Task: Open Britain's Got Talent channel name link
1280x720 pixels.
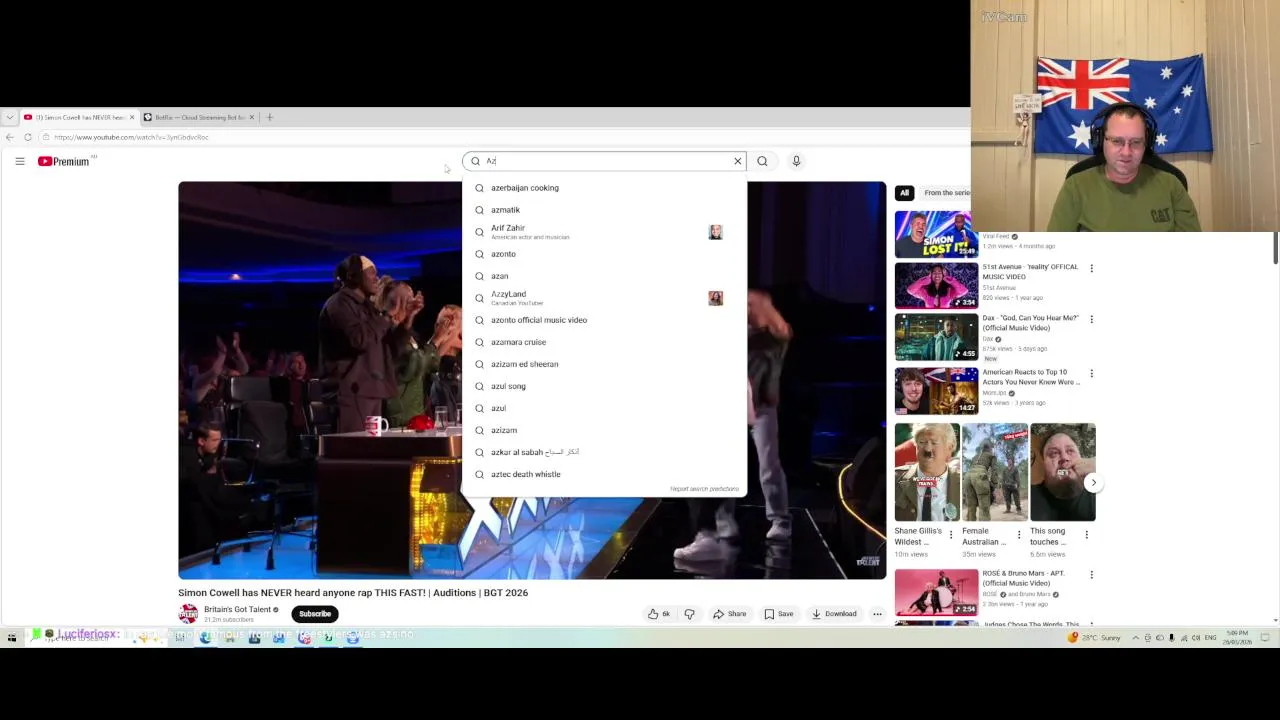Action: [237, 609]
